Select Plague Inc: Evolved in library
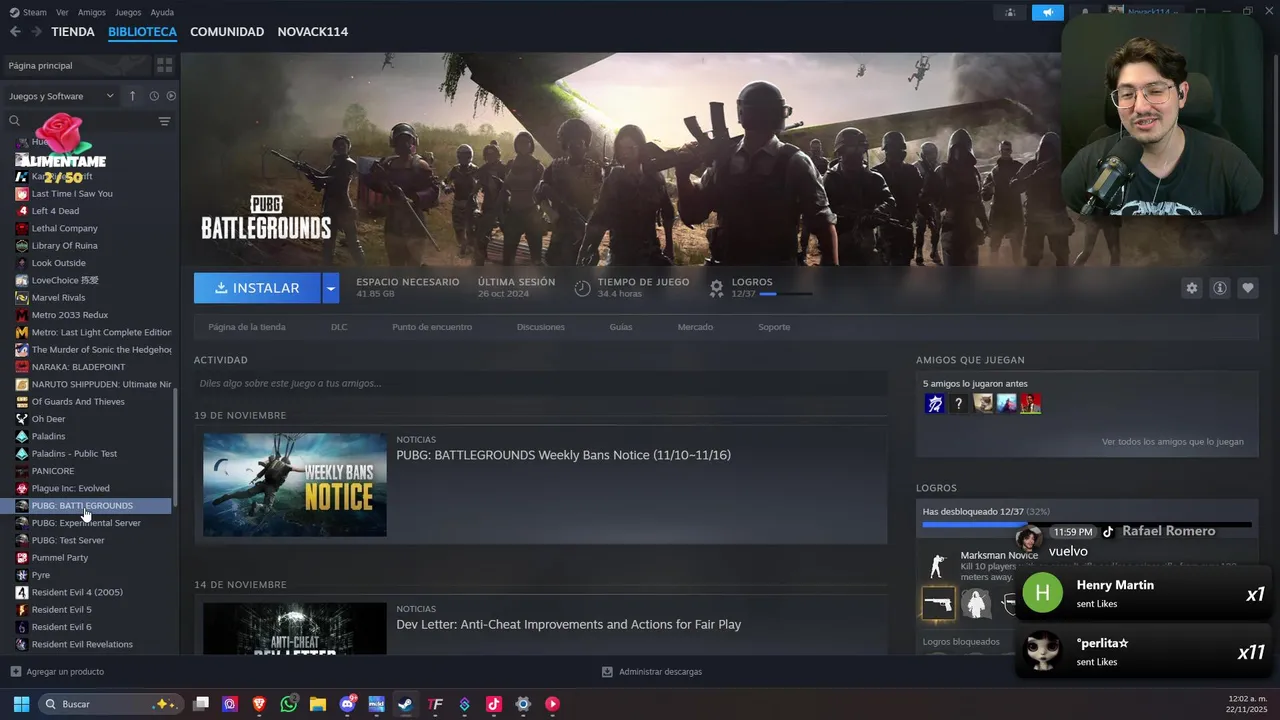Screen dimensions: 1280x720 70,488
